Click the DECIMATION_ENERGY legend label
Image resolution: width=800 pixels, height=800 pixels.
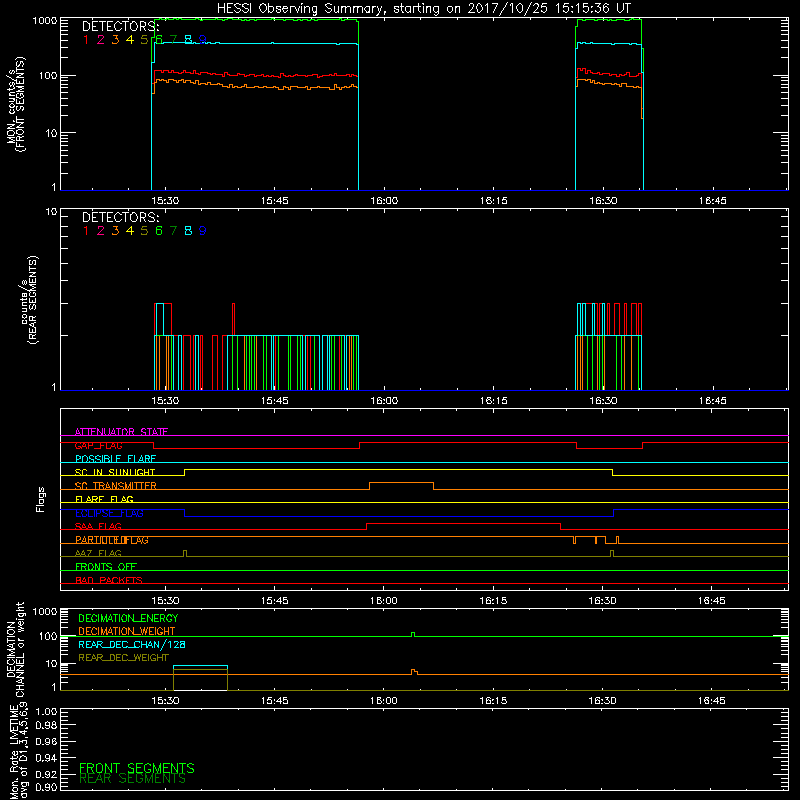tap(128, 618)
